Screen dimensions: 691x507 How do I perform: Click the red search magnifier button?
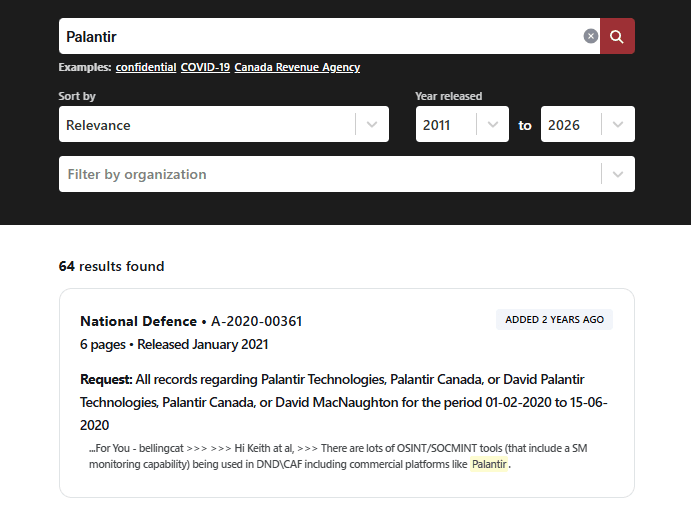coord(617,36)
